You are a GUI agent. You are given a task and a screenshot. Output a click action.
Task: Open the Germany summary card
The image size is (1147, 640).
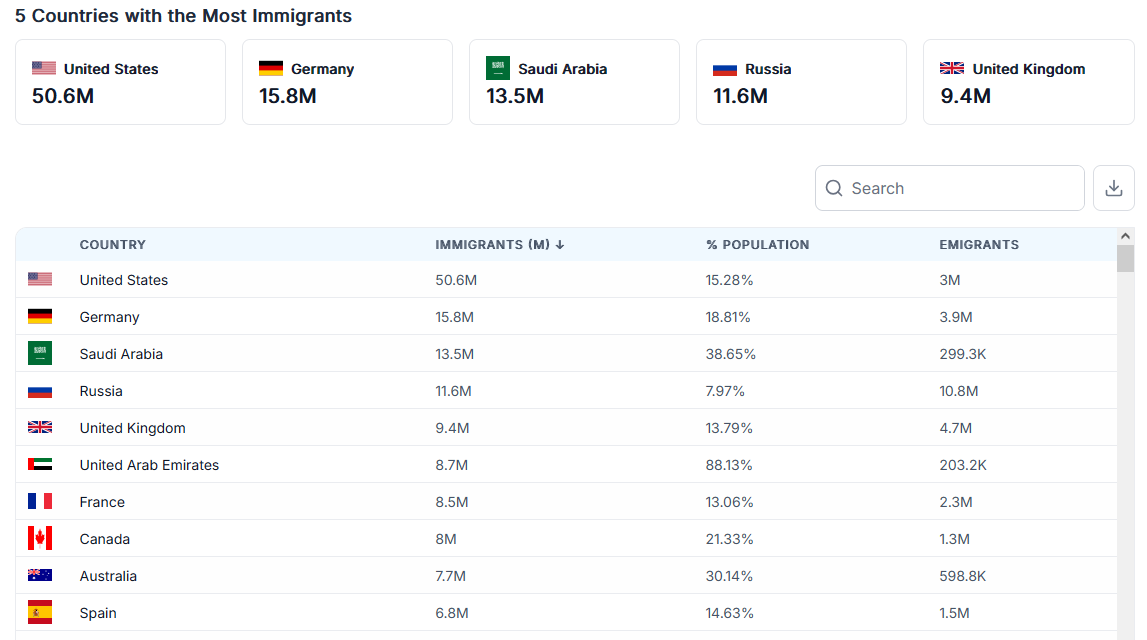point(347,82)
